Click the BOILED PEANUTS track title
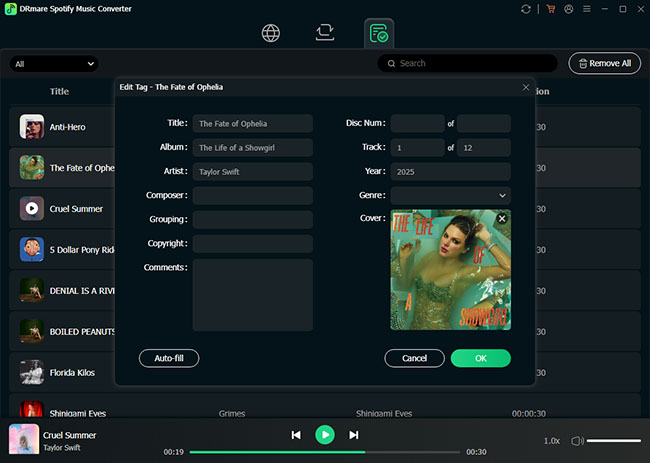Viewport: 650px width, 463px height. (x=82, y=332)
